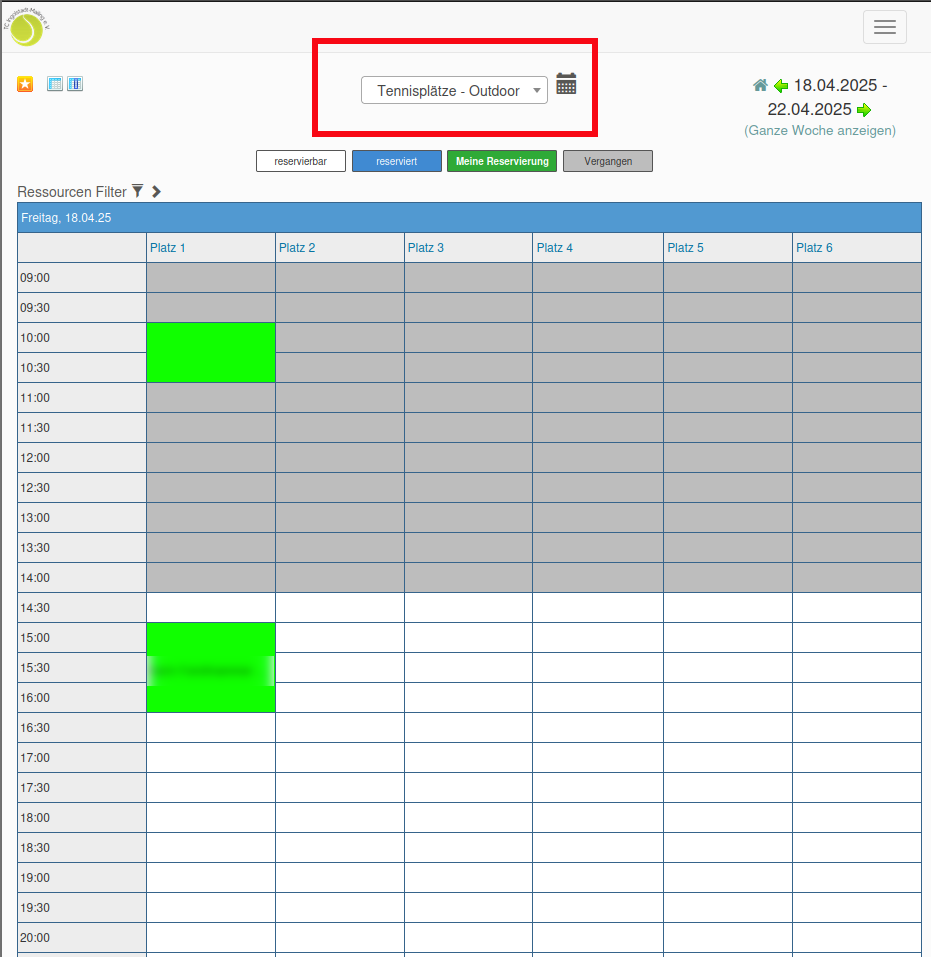Click the Ganze Woche anzeigen link
Screen dimensions: 931x957
820,130
